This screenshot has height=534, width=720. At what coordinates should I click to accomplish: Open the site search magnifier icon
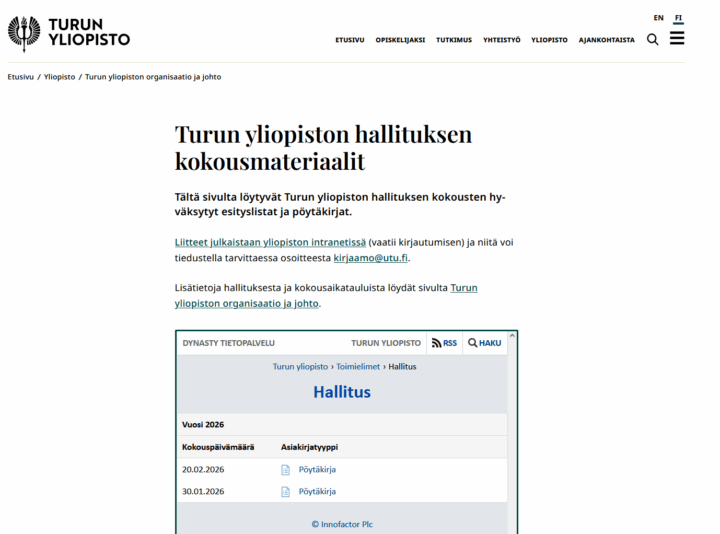(652, 39)
